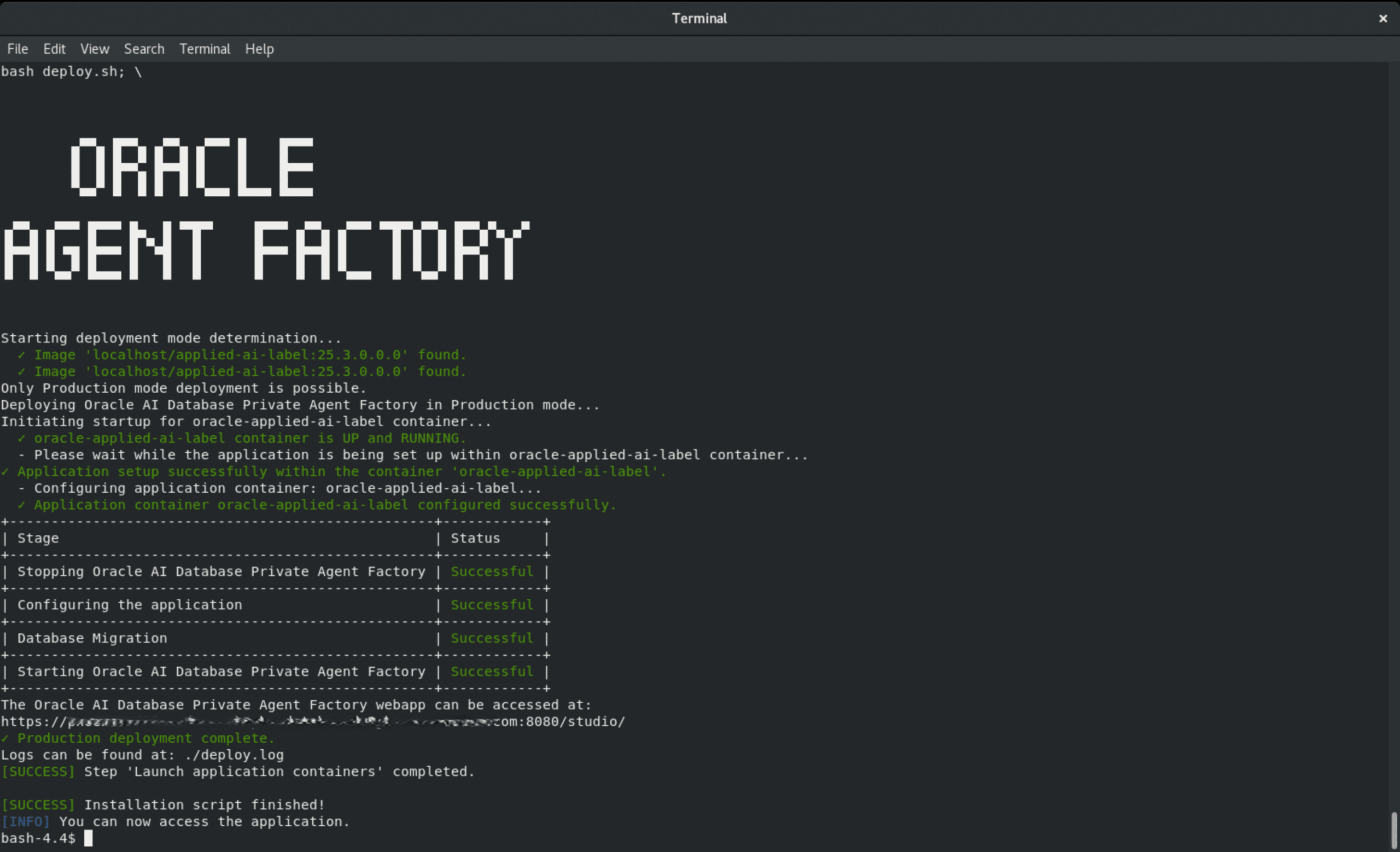Click the blue [INFO] tag

[x=25, y=822]
